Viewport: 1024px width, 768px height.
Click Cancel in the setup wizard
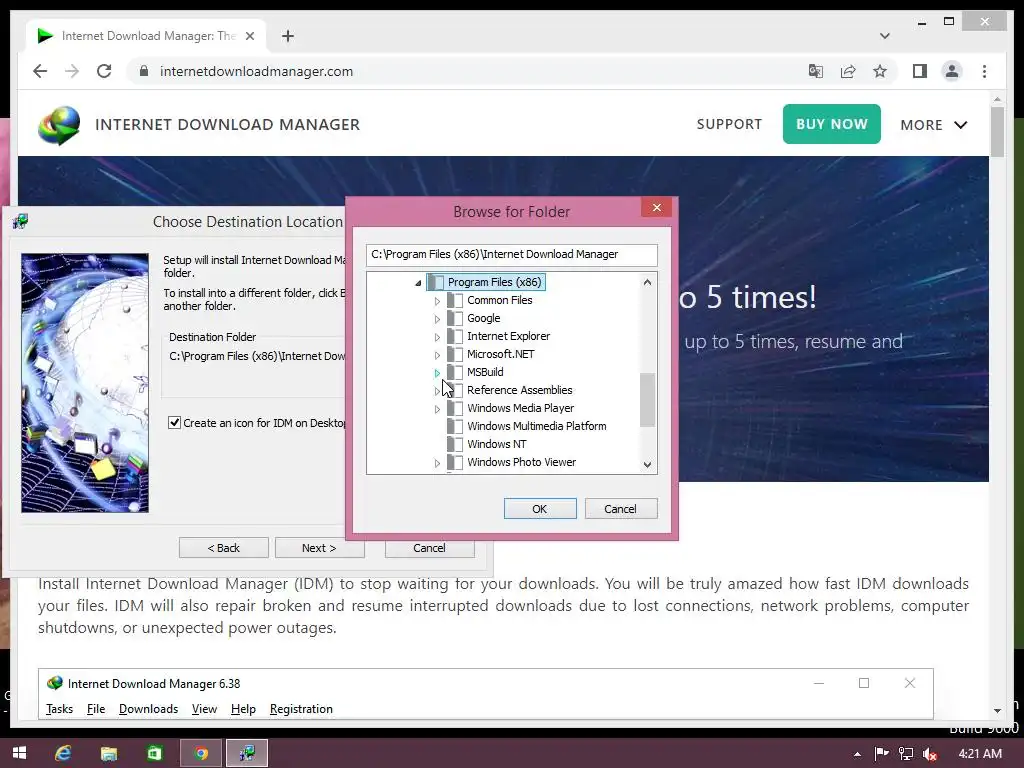click(x=429, y=548)
